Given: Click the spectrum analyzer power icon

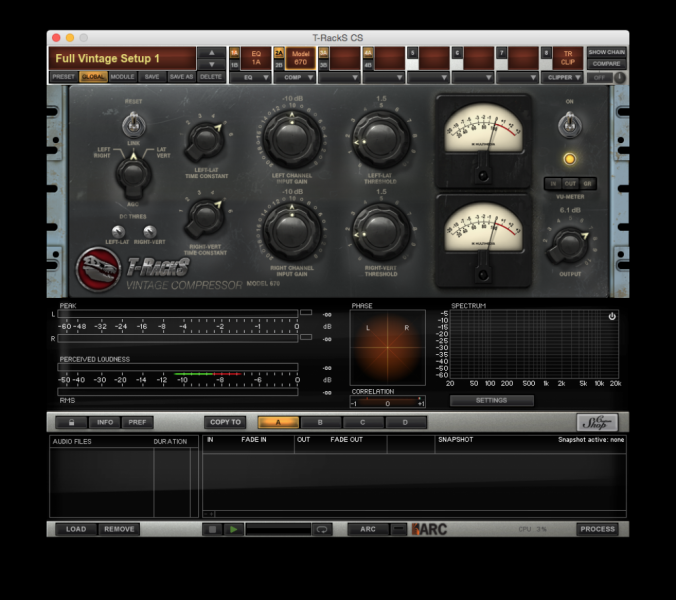Looking at the screenshot, I should pyautogui.click(x=612, y=316).
